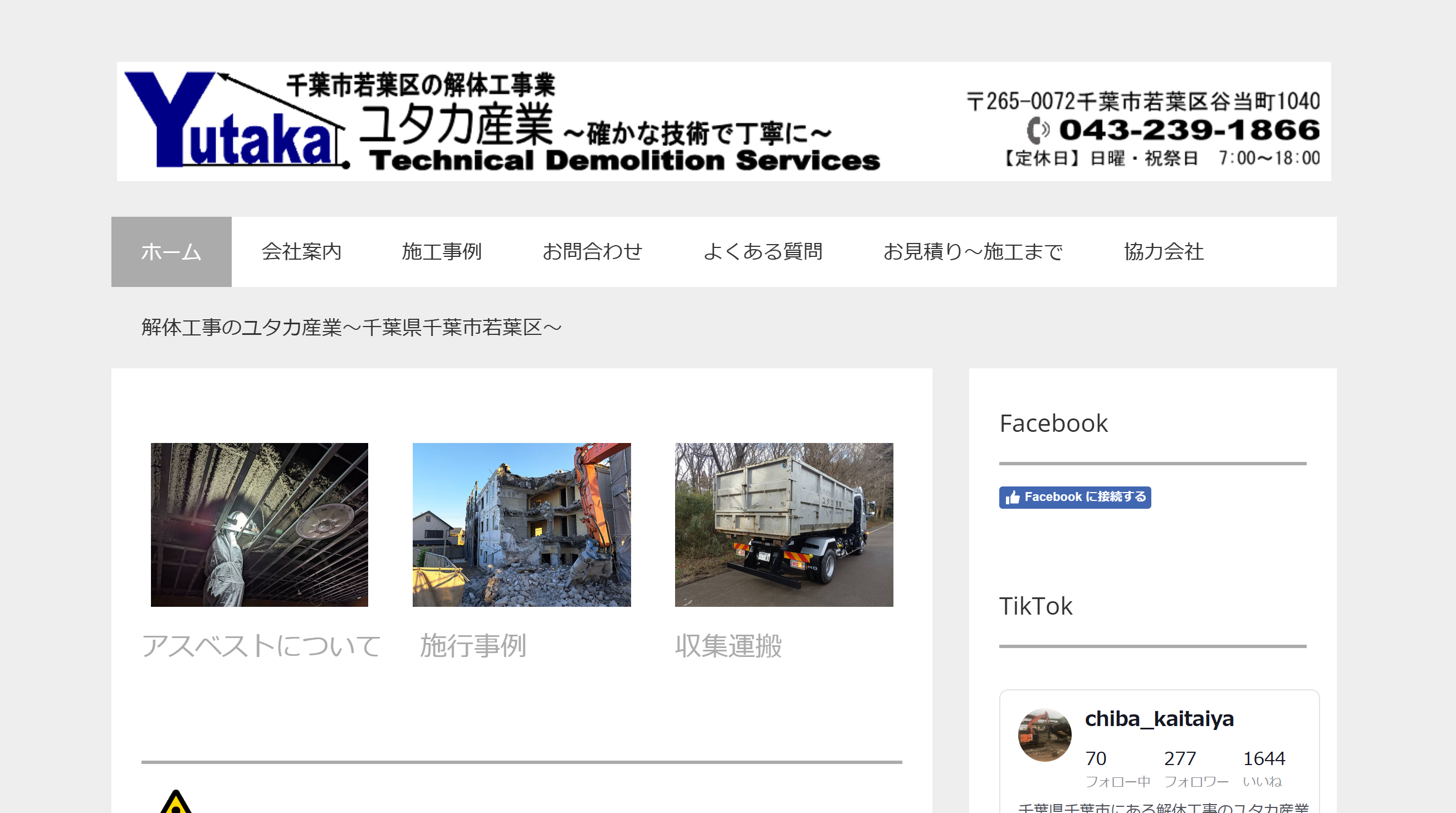The height and width of the screenshot is (813, 1456).
Task: Click the chiba_kaitaiya TikTok avatar
Action: pos(1044,735)
